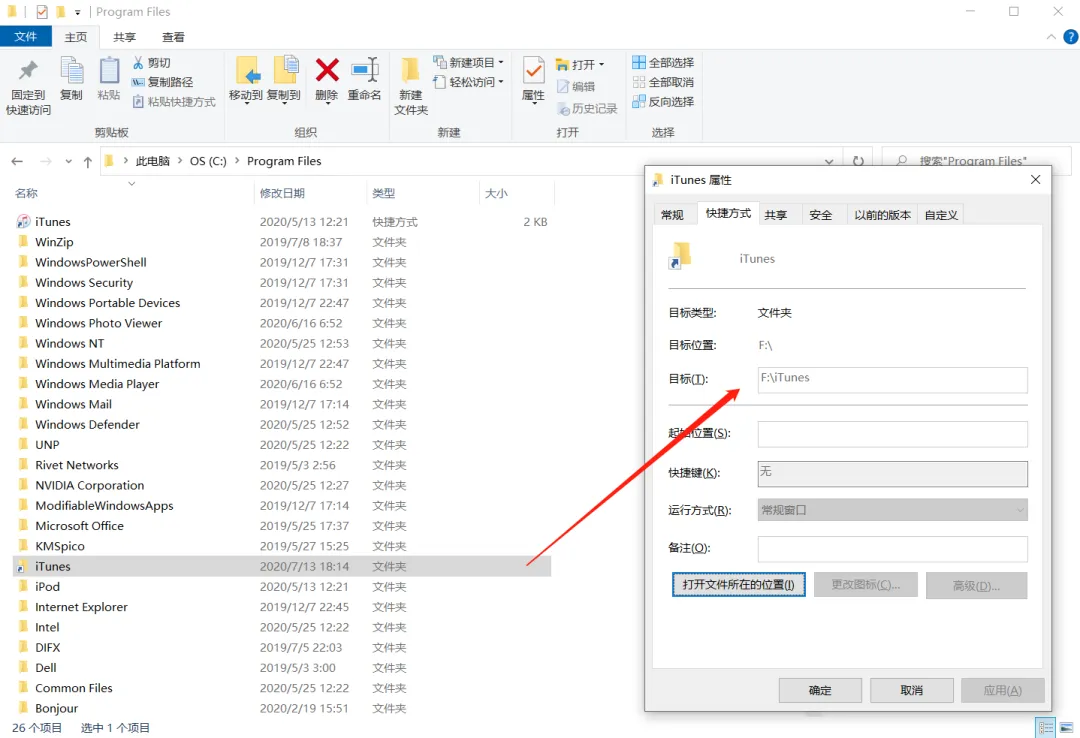Open the Copy To (复制到) icon
Viewport: 1080px width, 738px height.
tap(284, 71)
